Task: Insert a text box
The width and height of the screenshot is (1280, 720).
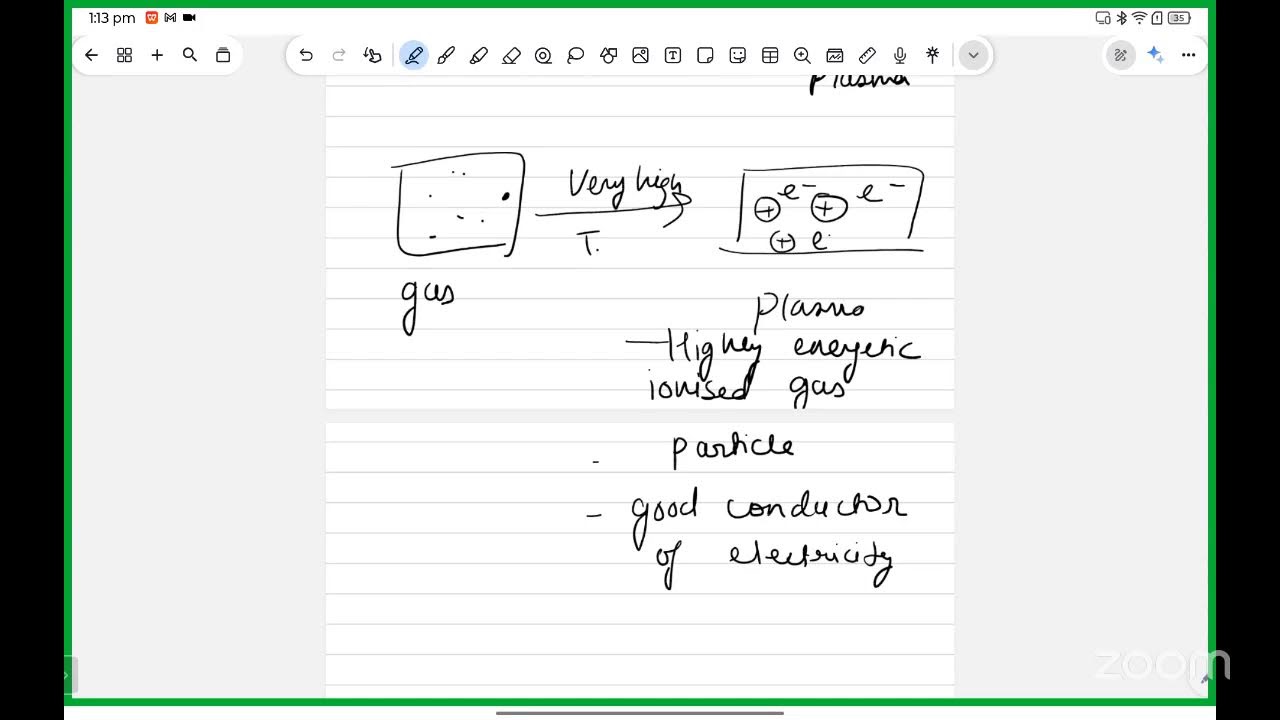Action: pyautogui.click(x=673, y=56)
